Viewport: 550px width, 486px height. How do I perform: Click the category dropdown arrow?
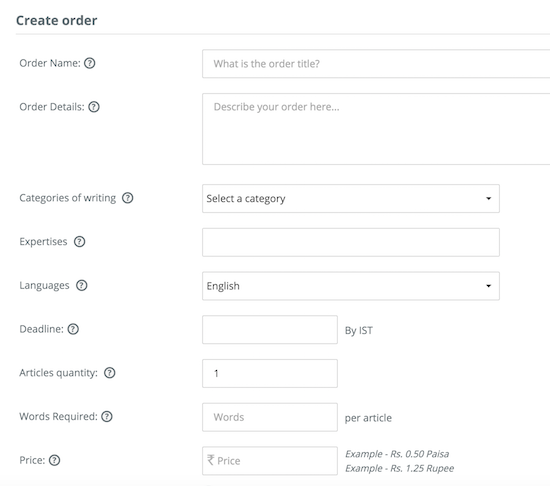click(488, 198)
